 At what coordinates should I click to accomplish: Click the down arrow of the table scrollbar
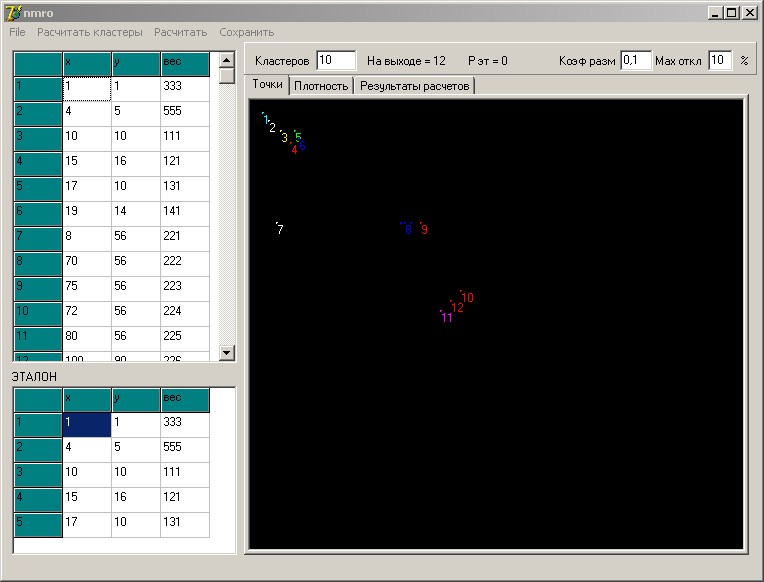[227, 352]
